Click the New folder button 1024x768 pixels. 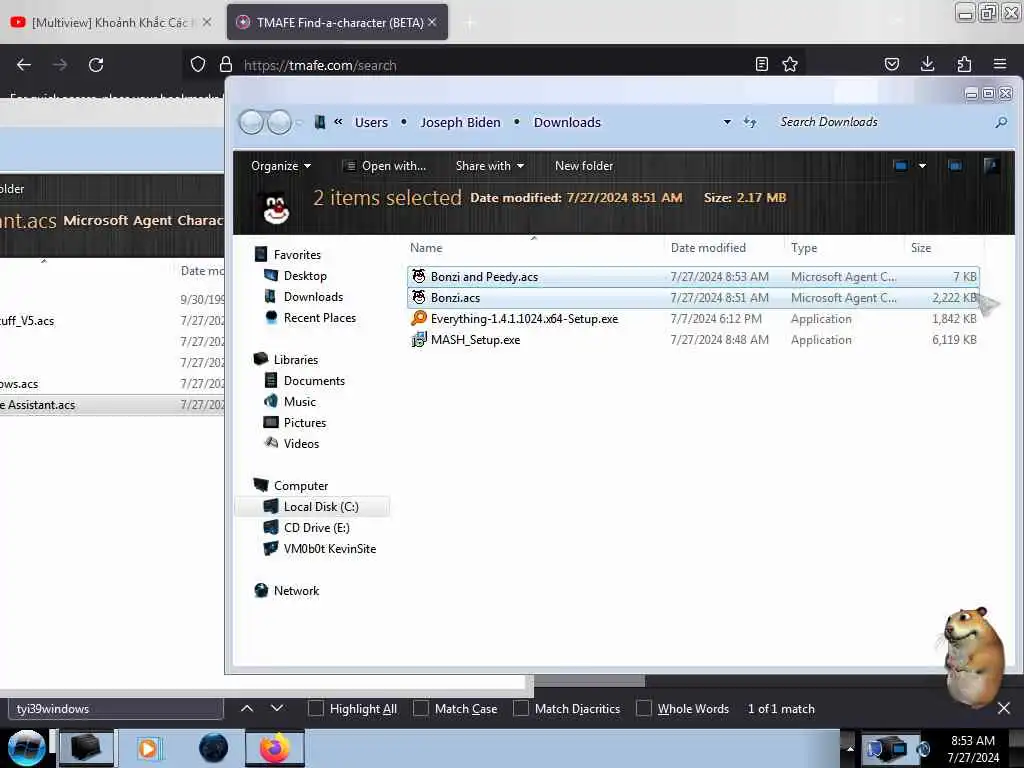[x=584, y=166]
